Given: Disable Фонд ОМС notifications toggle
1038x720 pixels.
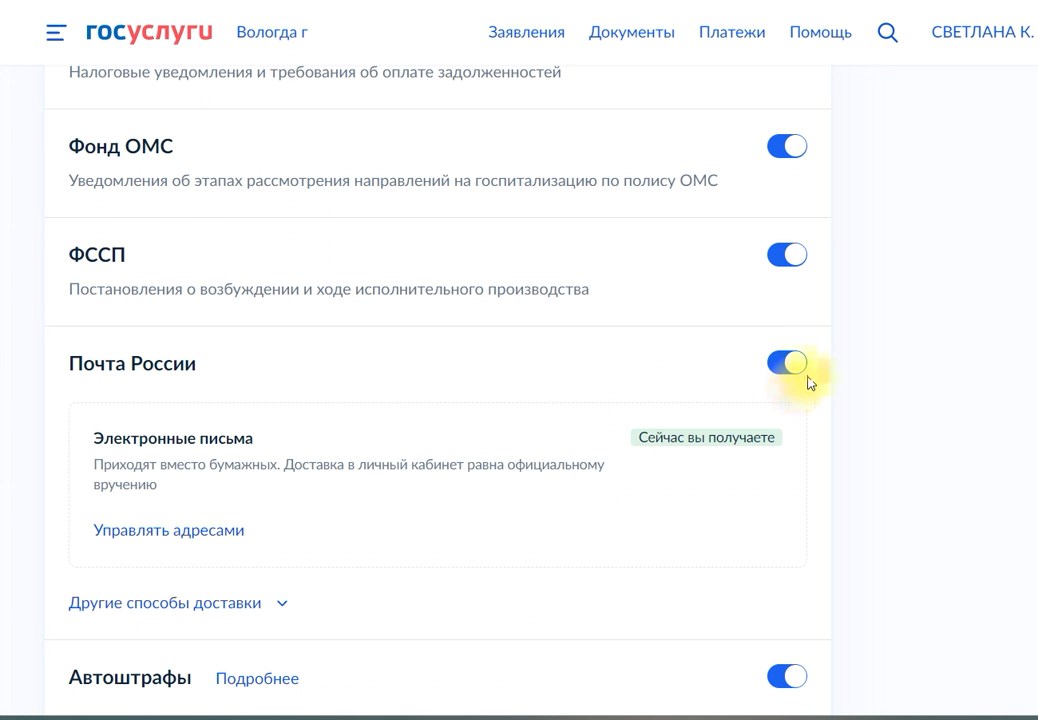Looking at the screenshot, I should pos(786,147).
